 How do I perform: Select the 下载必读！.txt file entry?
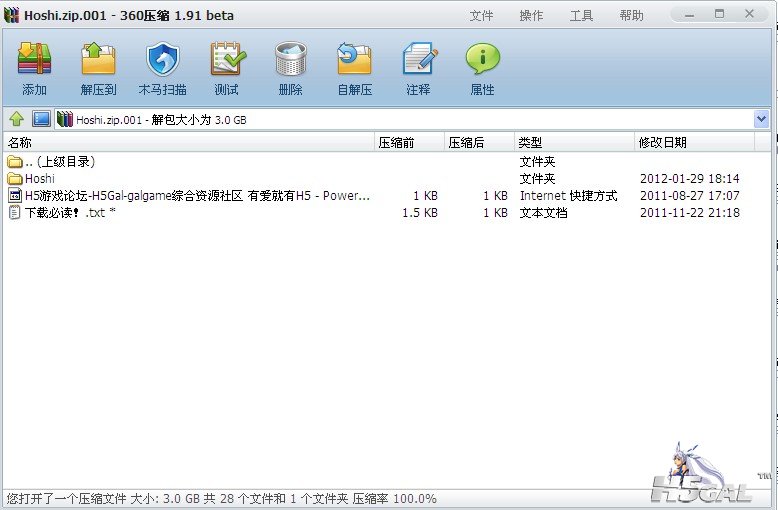(x=64, y=213)
